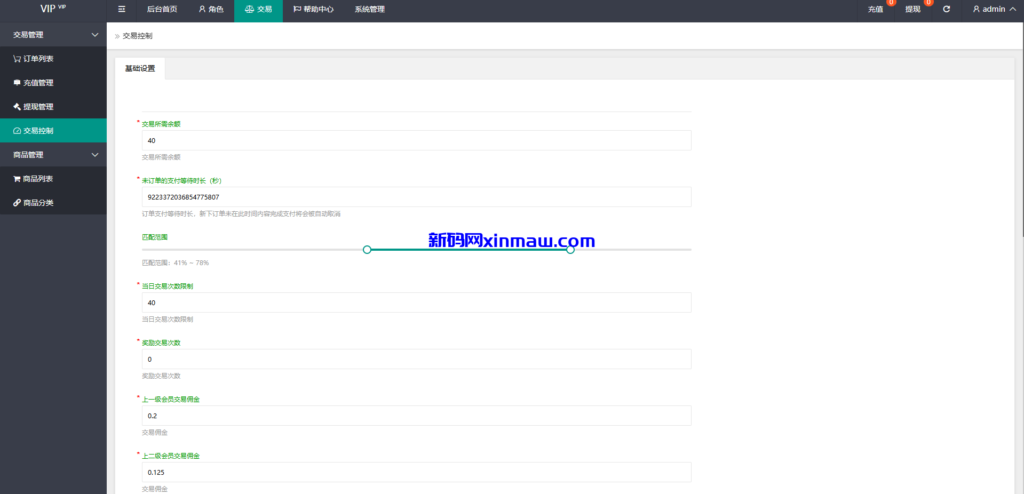Open 商品列表 in the sidebar
This screenshot has height=494, width=1024.
coord(39,179)
